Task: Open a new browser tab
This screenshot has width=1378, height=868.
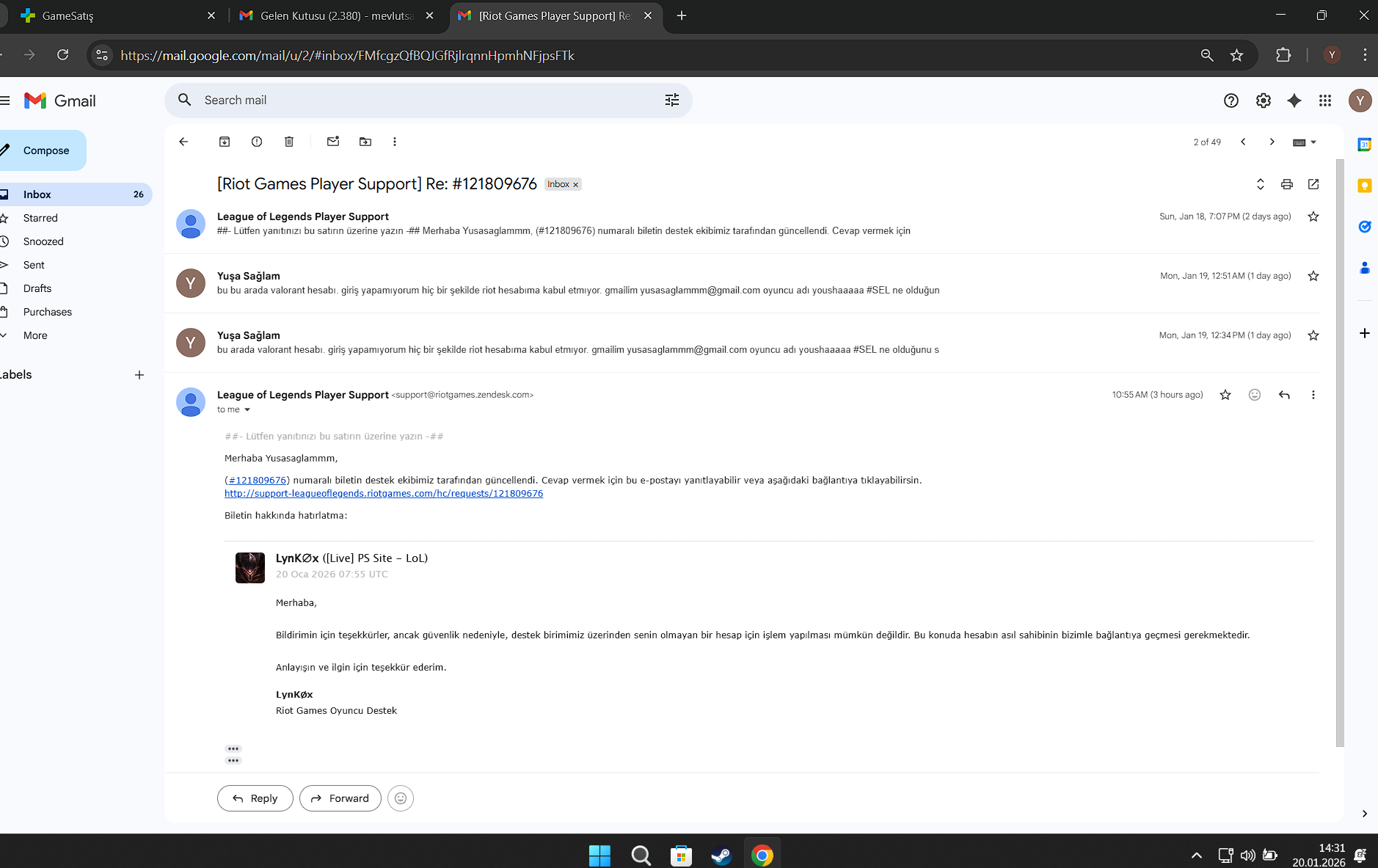Action: 682,15
